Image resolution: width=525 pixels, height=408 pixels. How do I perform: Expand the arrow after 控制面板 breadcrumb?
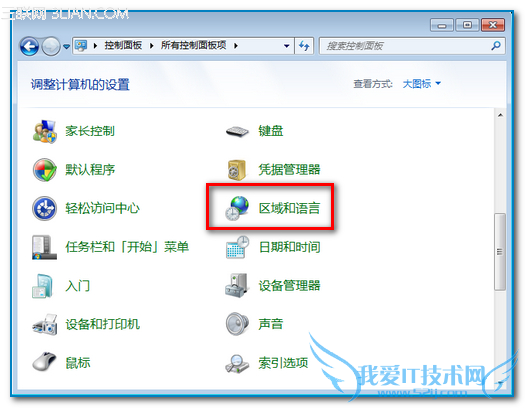(x=152, y=46)
